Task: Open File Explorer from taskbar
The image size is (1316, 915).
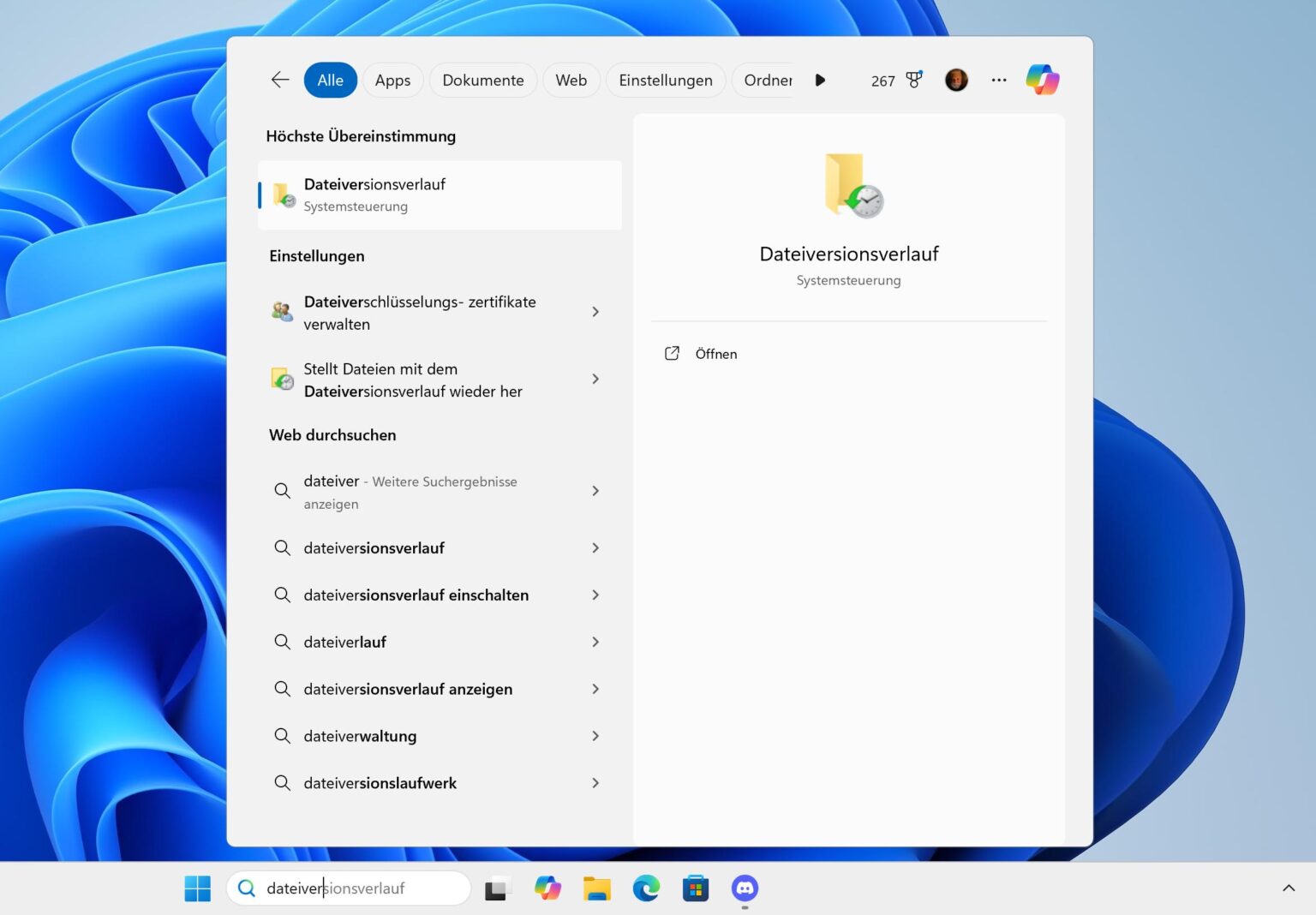Action: (596, 888)
